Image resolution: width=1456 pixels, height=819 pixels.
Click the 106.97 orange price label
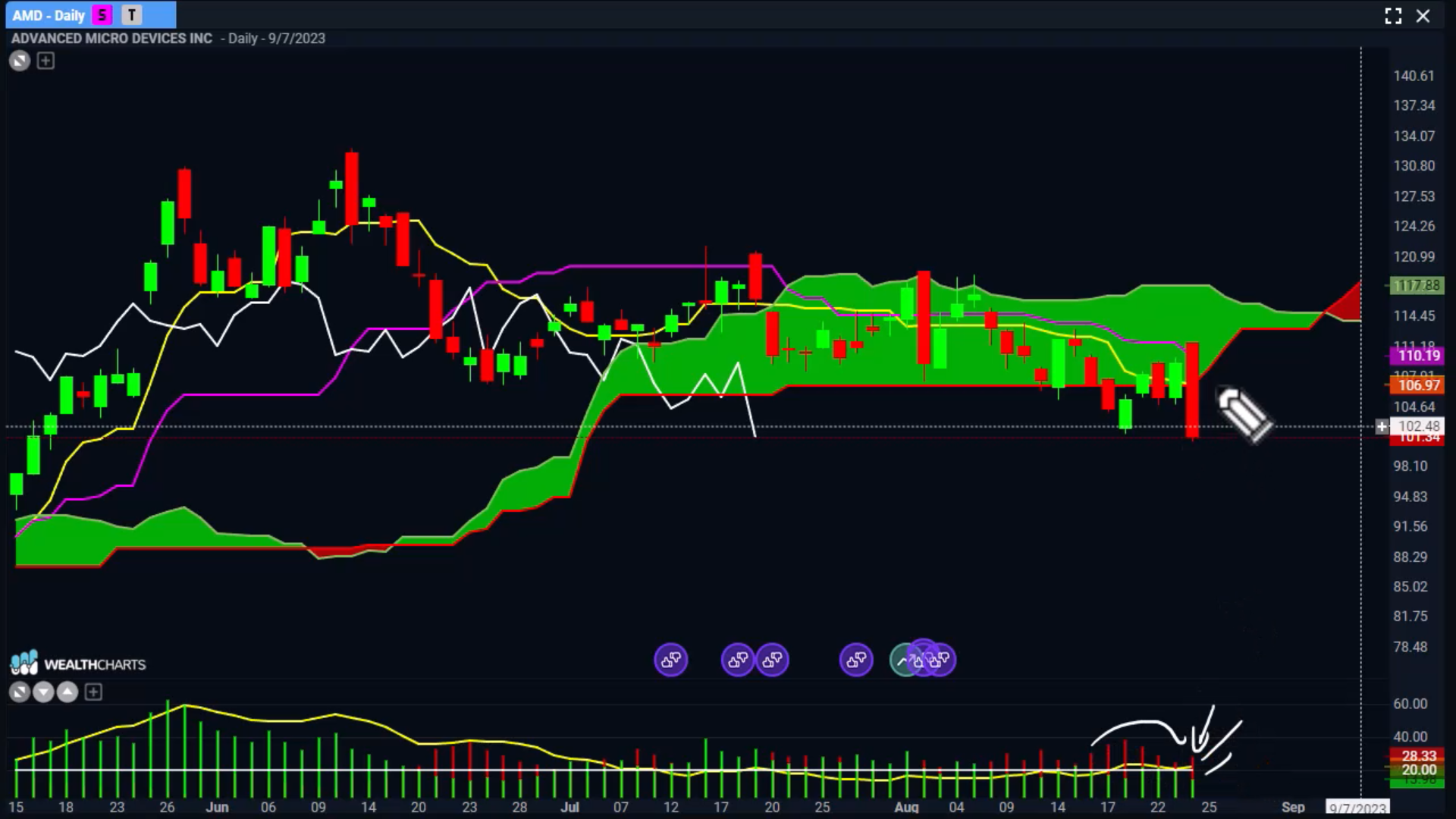[x=1416, y=385]
